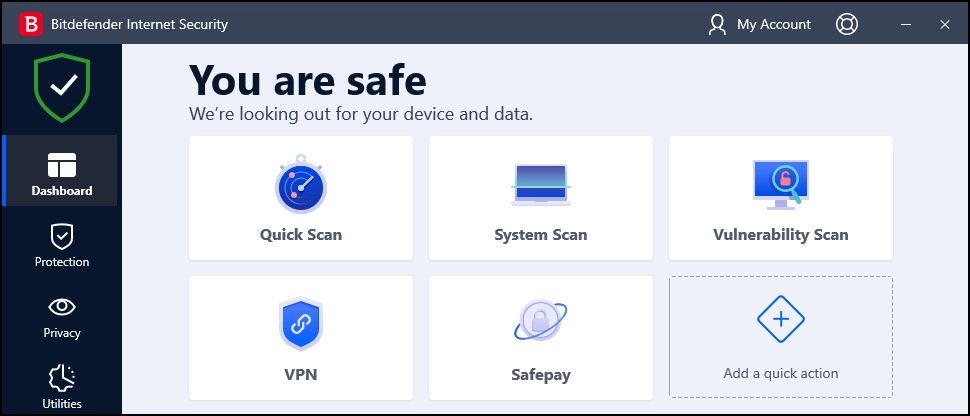Click the My Account text link
The image size is (970, 416).
(774, 25)
